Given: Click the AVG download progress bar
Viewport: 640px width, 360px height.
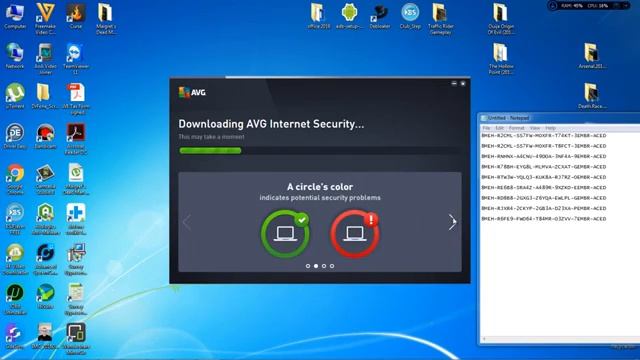Looking at the screenshot, I should [320, 151].
